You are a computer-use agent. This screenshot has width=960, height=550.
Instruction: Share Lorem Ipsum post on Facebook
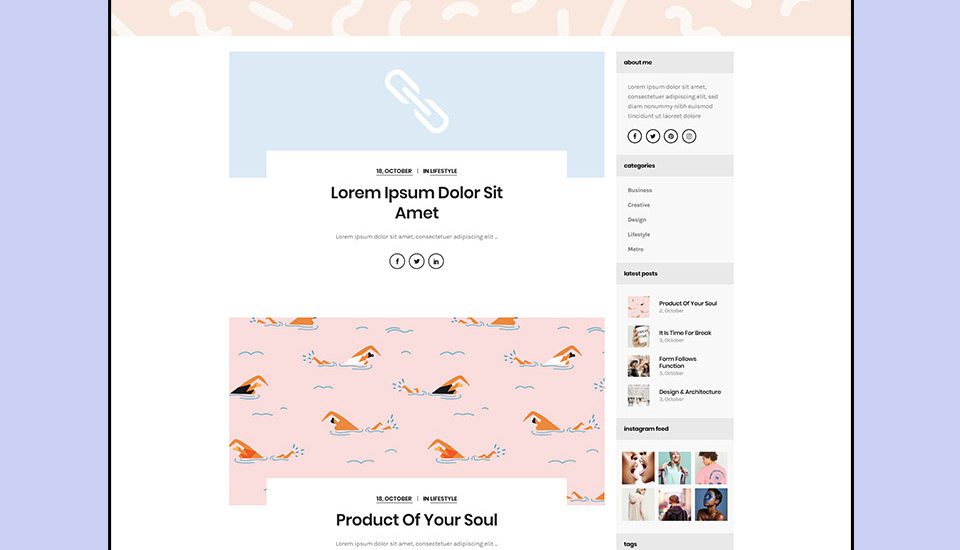[397, 262]
